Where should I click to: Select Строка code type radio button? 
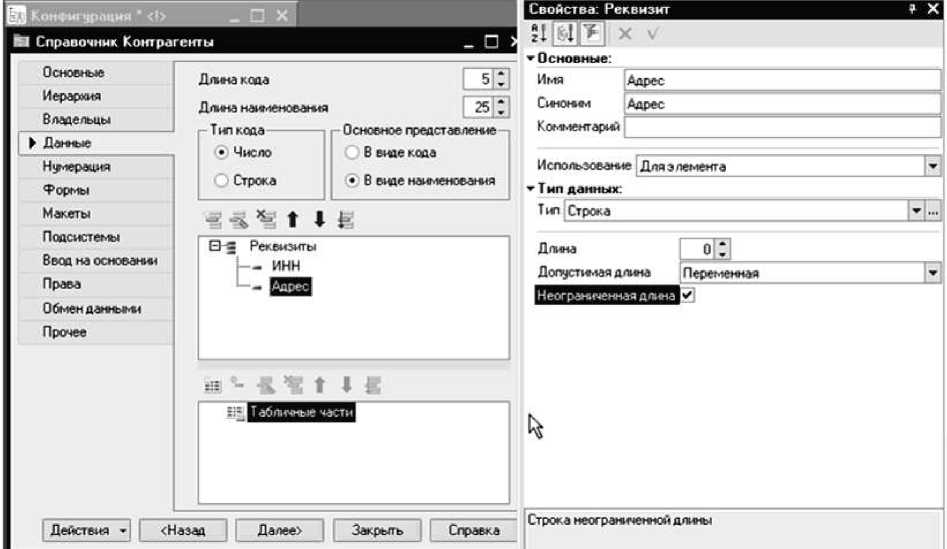[221, 180]
